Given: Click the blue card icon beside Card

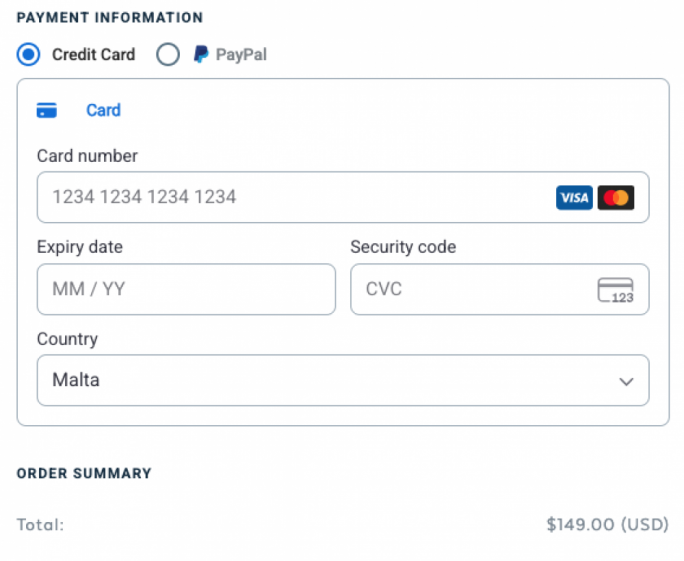Looking at the screenshot, I should [47, 111].
